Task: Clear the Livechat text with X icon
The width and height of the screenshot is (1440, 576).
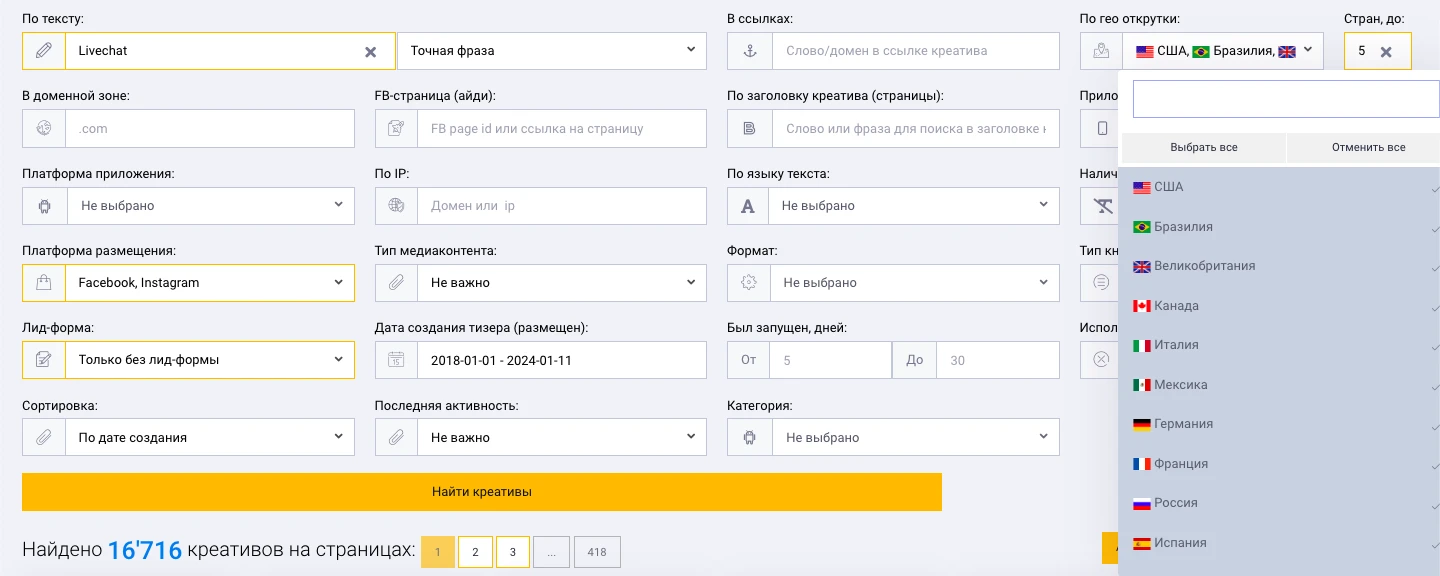Action: point(370,52)
